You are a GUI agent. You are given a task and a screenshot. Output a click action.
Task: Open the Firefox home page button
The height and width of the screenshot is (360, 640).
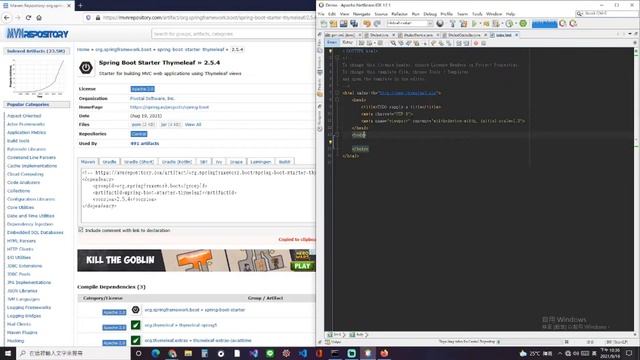39,18
